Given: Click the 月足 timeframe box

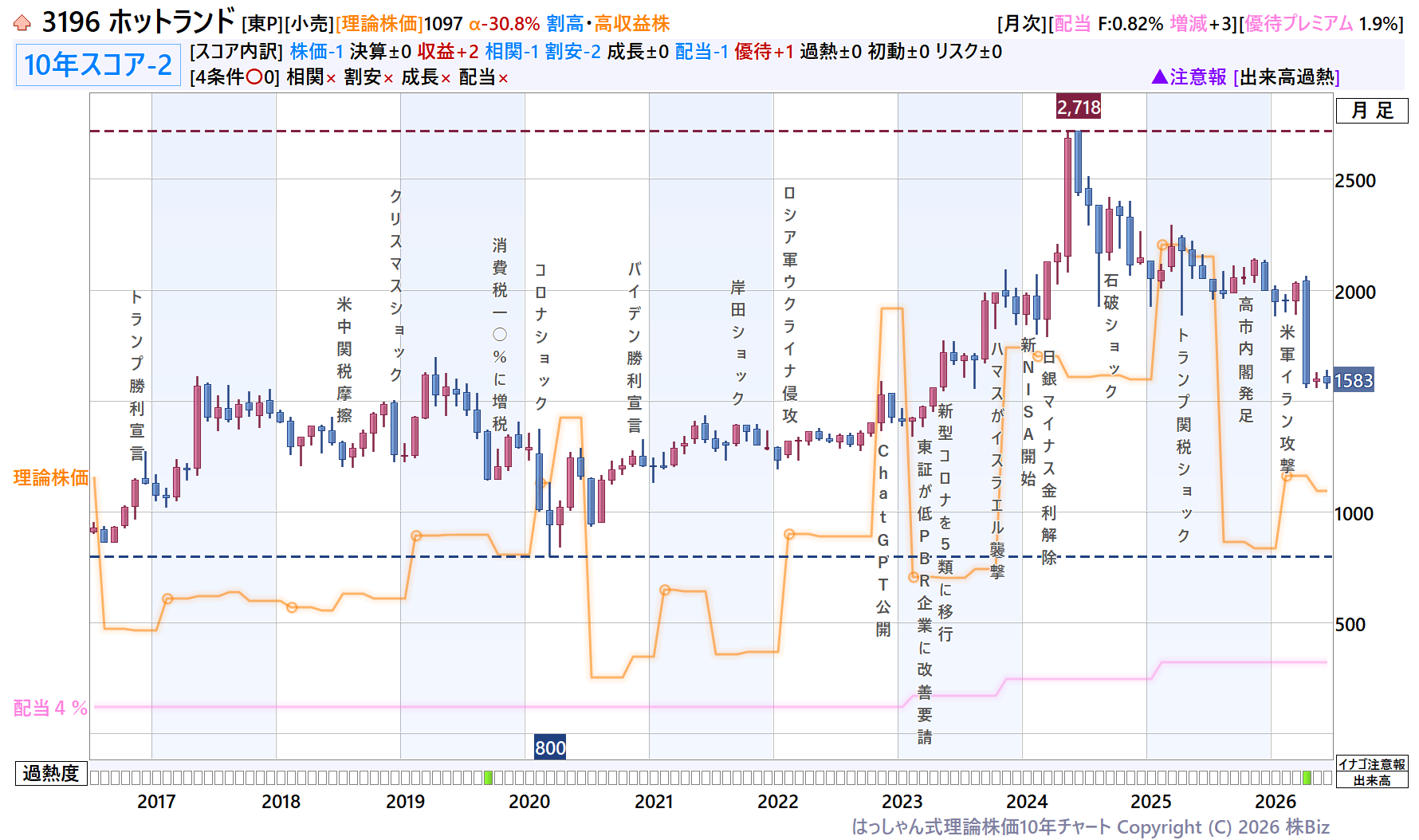Looking at the screenshot, I should click(1372, 111).
